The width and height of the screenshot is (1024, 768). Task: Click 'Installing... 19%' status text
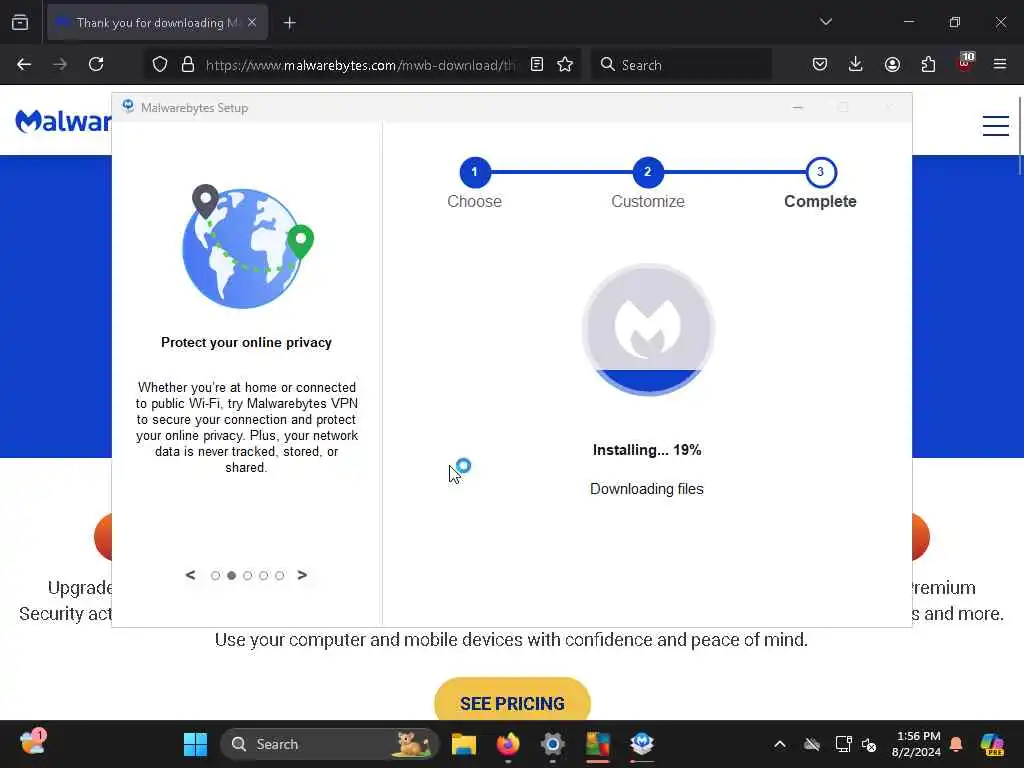(x=647, y=450)
